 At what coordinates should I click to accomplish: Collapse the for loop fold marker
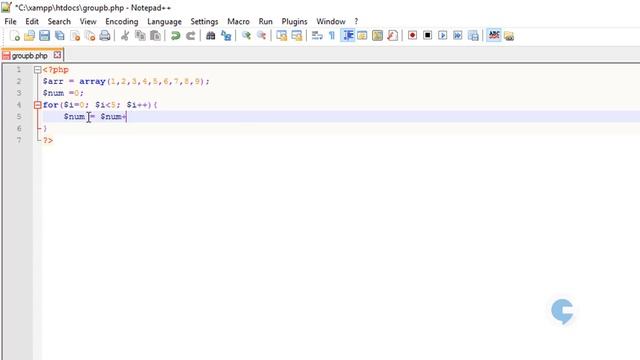38,105
